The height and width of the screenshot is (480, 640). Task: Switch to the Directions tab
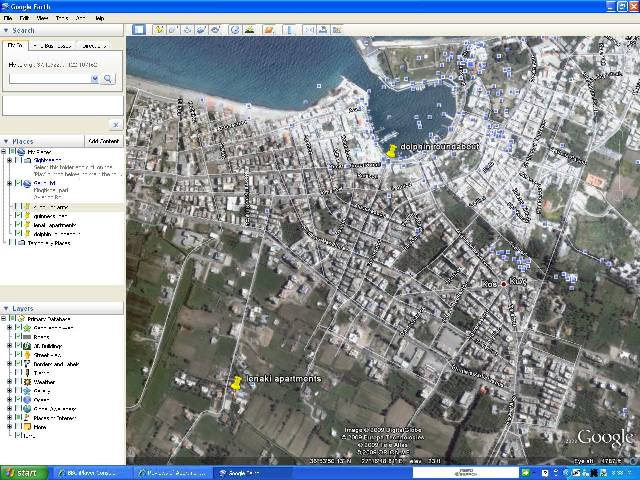tap(93, 46)
